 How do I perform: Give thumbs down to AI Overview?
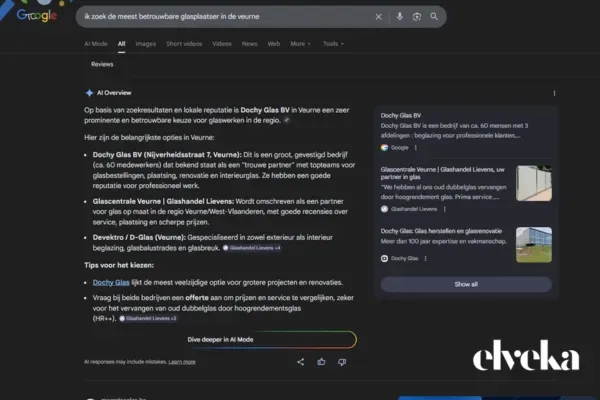pyautogui.click(x=342, y=362)
